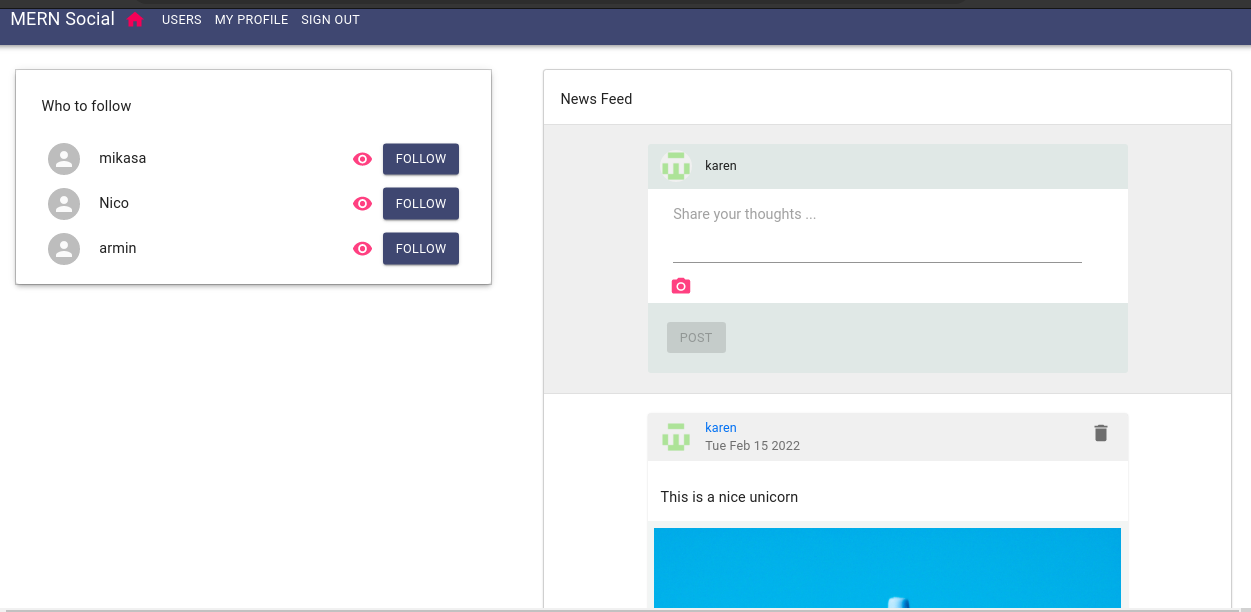
Task: Follow mikasa
Action: [420, 159]
